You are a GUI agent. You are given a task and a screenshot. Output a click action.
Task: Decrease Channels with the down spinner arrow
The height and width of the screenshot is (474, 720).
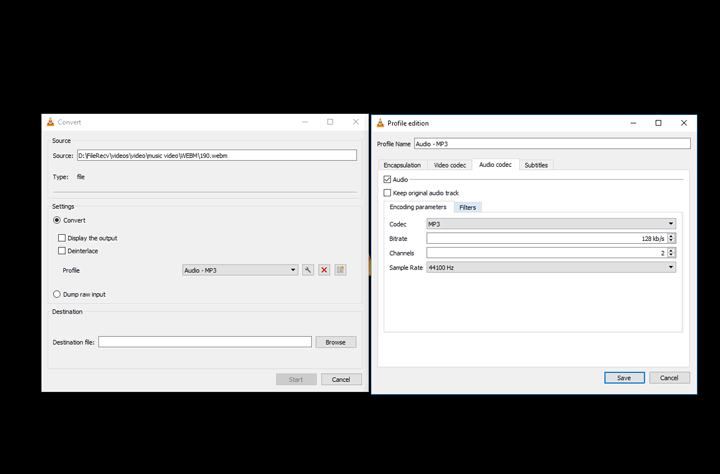point(671,255)
